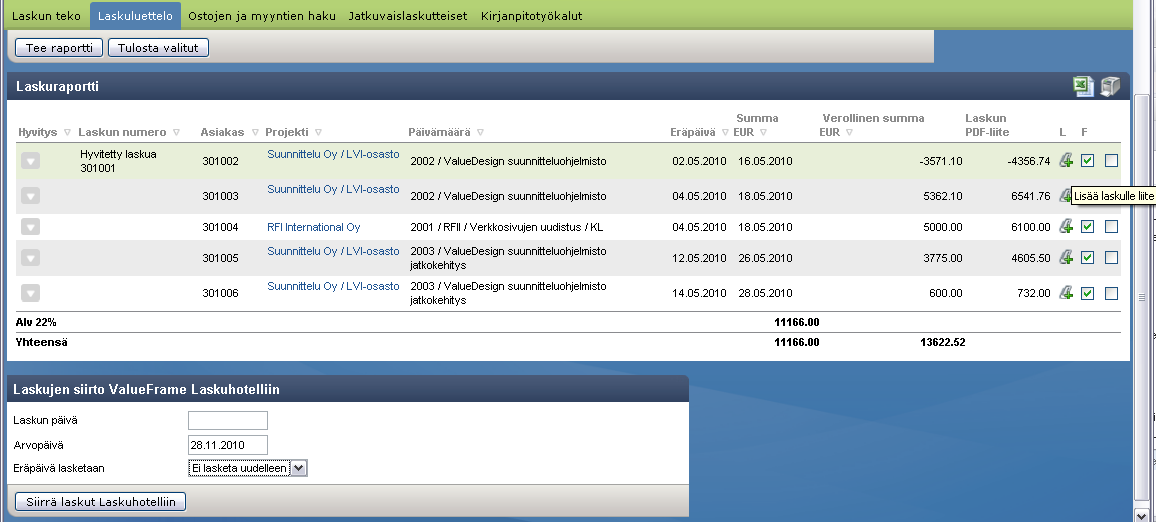This screenshot has height=522, width=1156.
Task: Click sort arrow next to Asiakas header
Action: coord(255,133)
